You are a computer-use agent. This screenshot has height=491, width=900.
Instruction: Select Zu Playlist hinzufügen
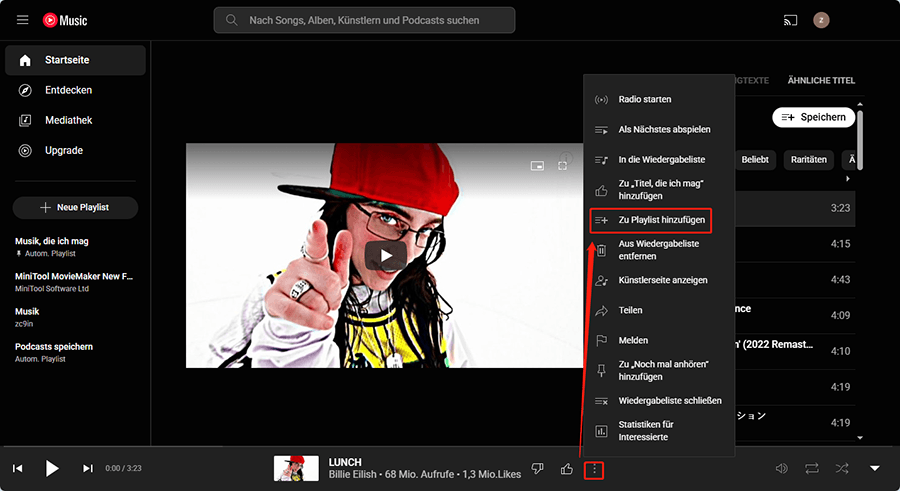click(651, 220)
